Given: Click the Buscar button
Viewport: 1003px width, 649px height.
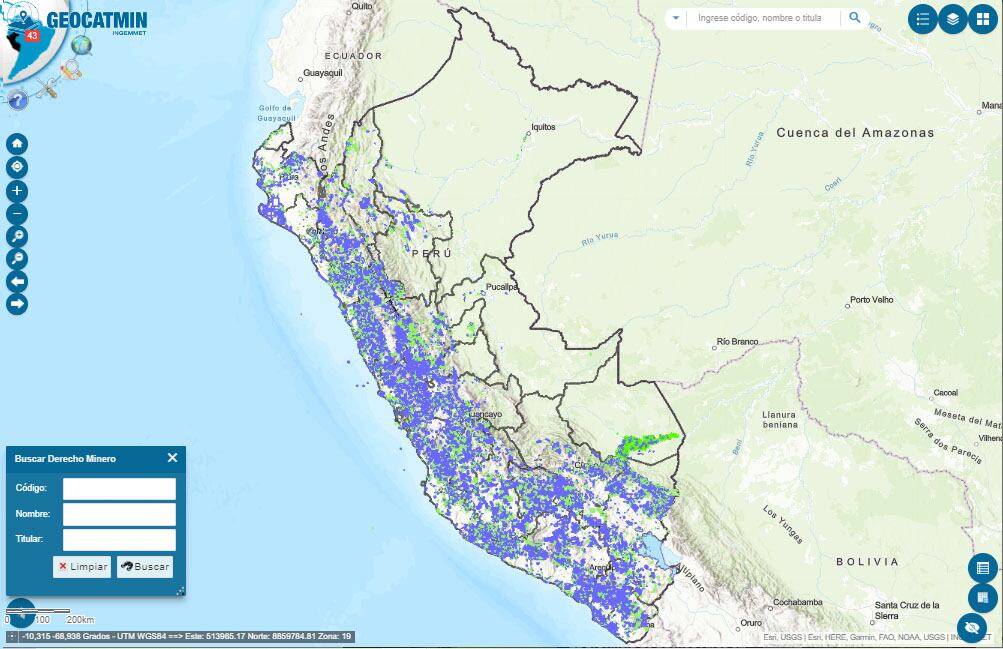Looking at the screenshot, I should click(x=143, y=566).
